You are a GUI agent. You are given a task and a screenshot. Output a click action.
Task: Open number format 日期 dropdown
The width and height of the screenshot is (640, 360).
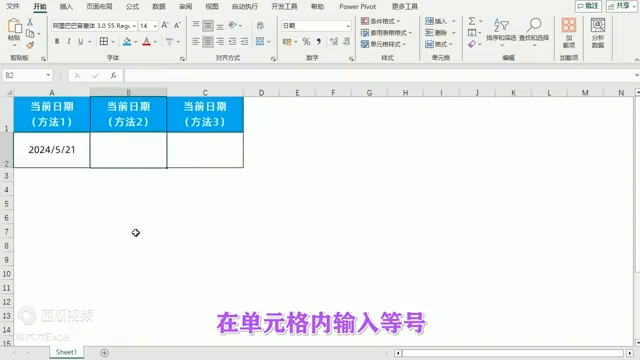coord(348,26)
